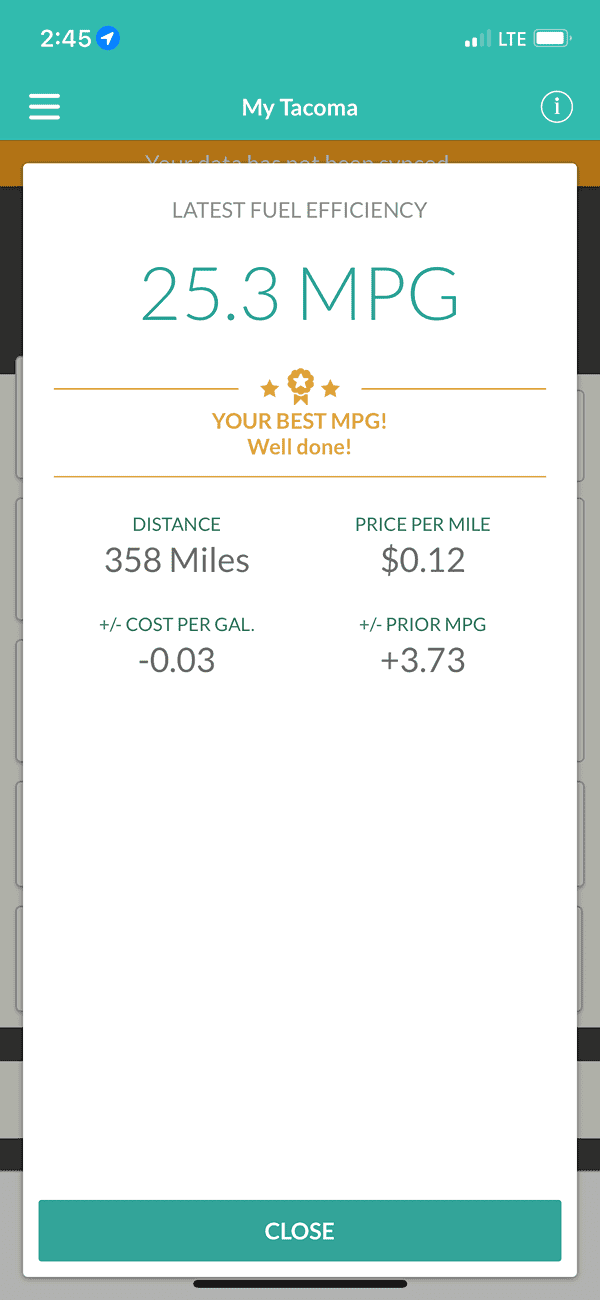The image size is (600, 1300).
Task: Tap the info icon in header
Action: (556, 107)
